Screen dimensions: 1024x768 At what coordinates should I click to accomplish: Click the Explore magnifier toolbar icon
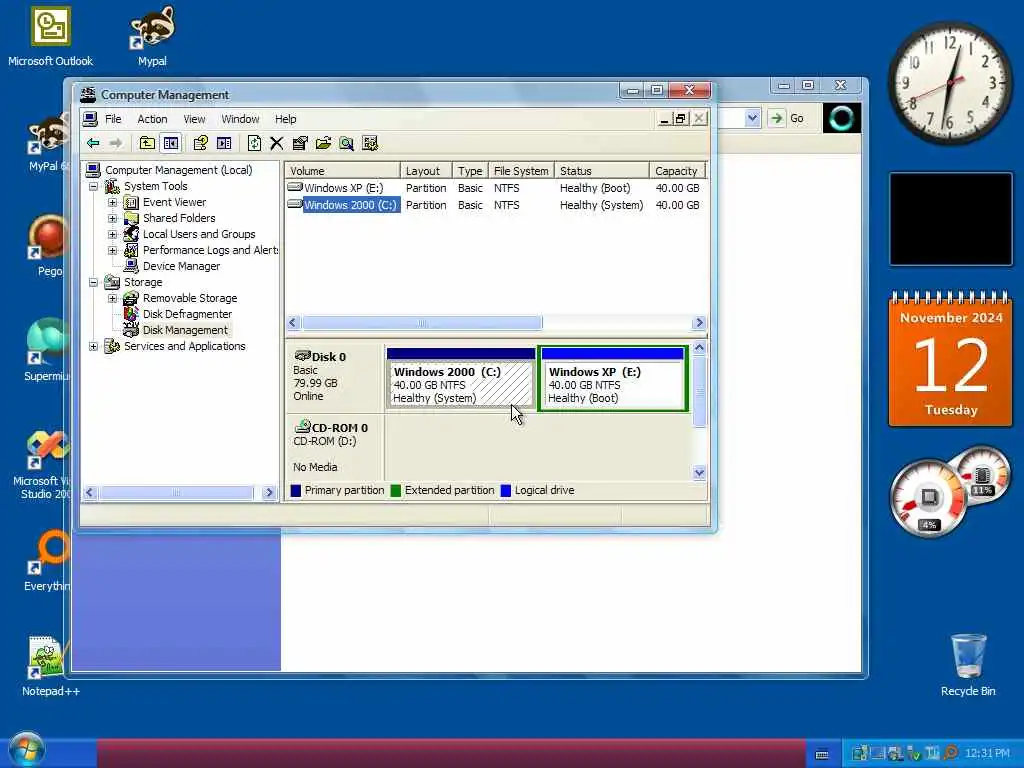pos(347,143)
